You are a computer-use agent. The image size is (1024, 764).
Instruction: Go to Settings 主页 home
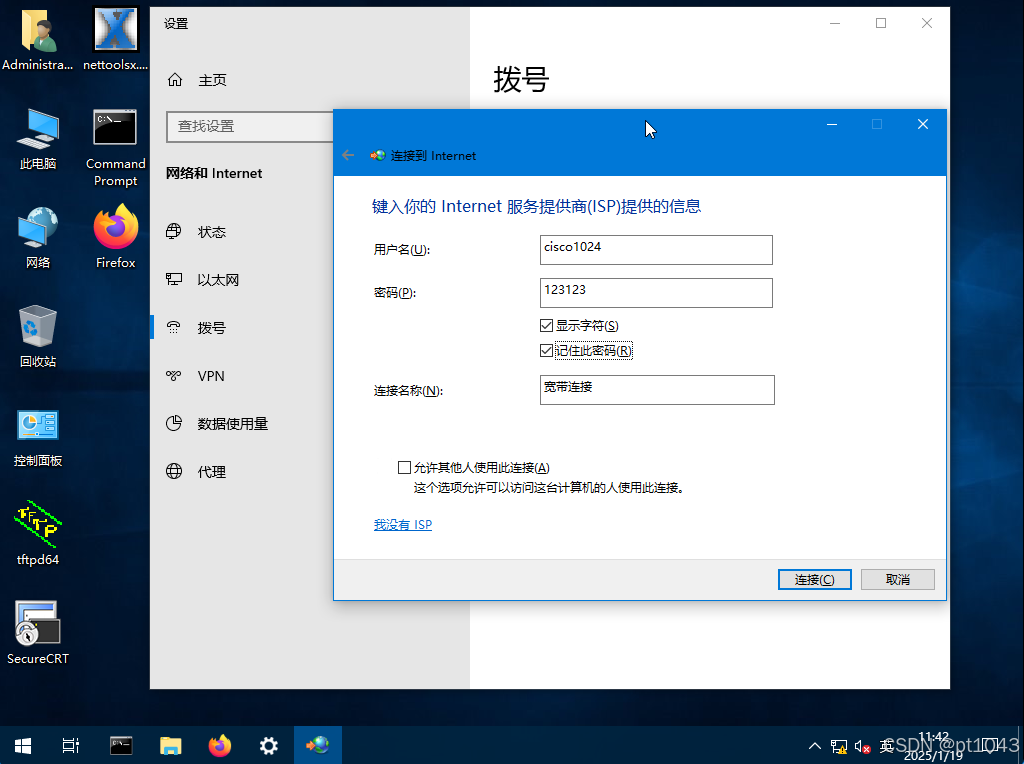point(197,80)
